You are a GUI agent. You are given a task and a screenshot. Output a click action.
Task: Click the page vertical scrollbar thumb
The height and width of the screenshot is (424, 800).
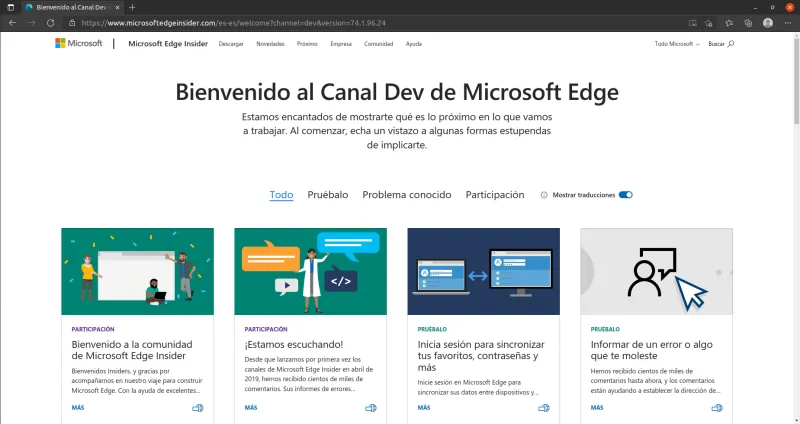pos(796,82)
